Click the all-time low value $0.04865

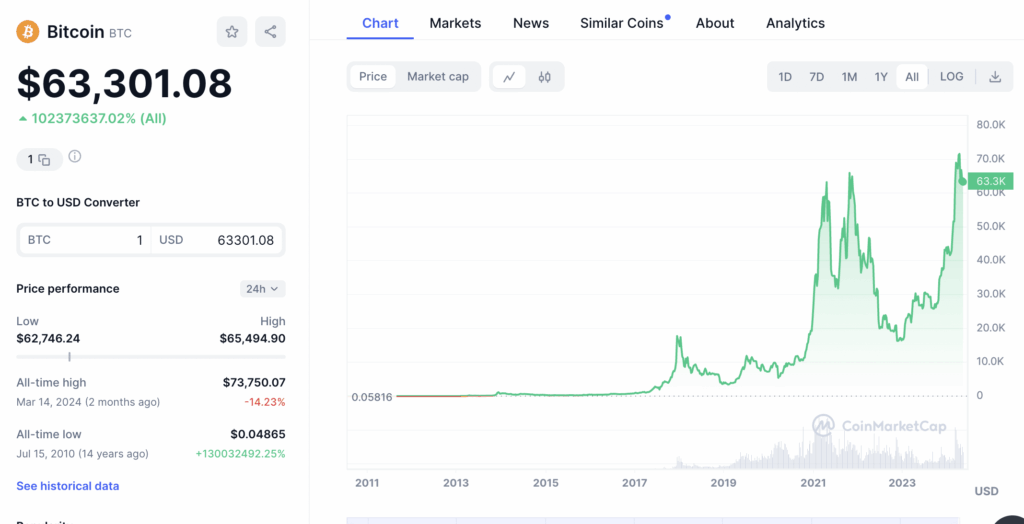[x=258, y=434]
